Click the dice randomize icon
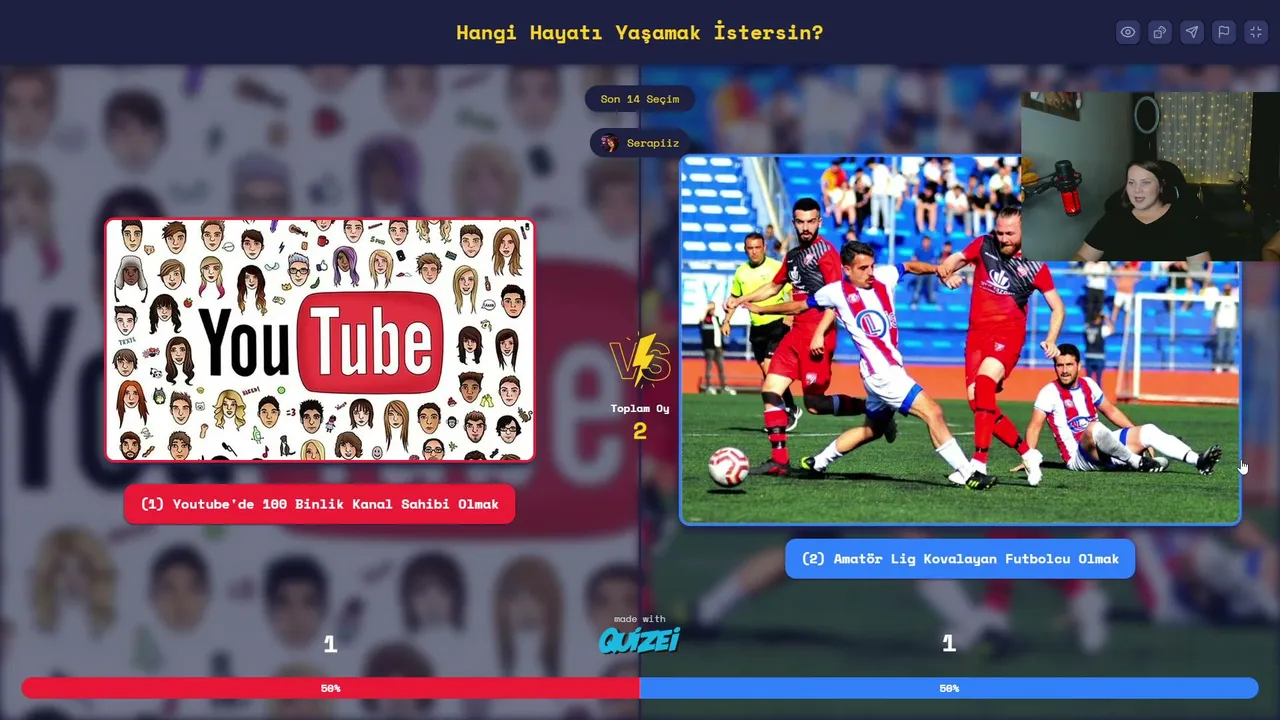 pyautogui.click(x=1160, y=32)
